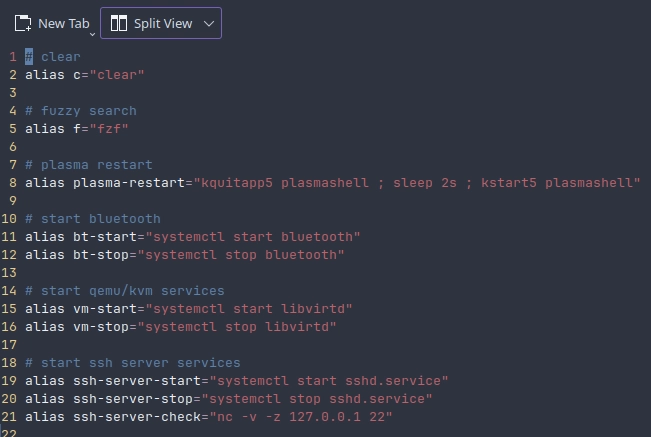Click the "systemctl stop bluetooth" string

tap(241, 255)
